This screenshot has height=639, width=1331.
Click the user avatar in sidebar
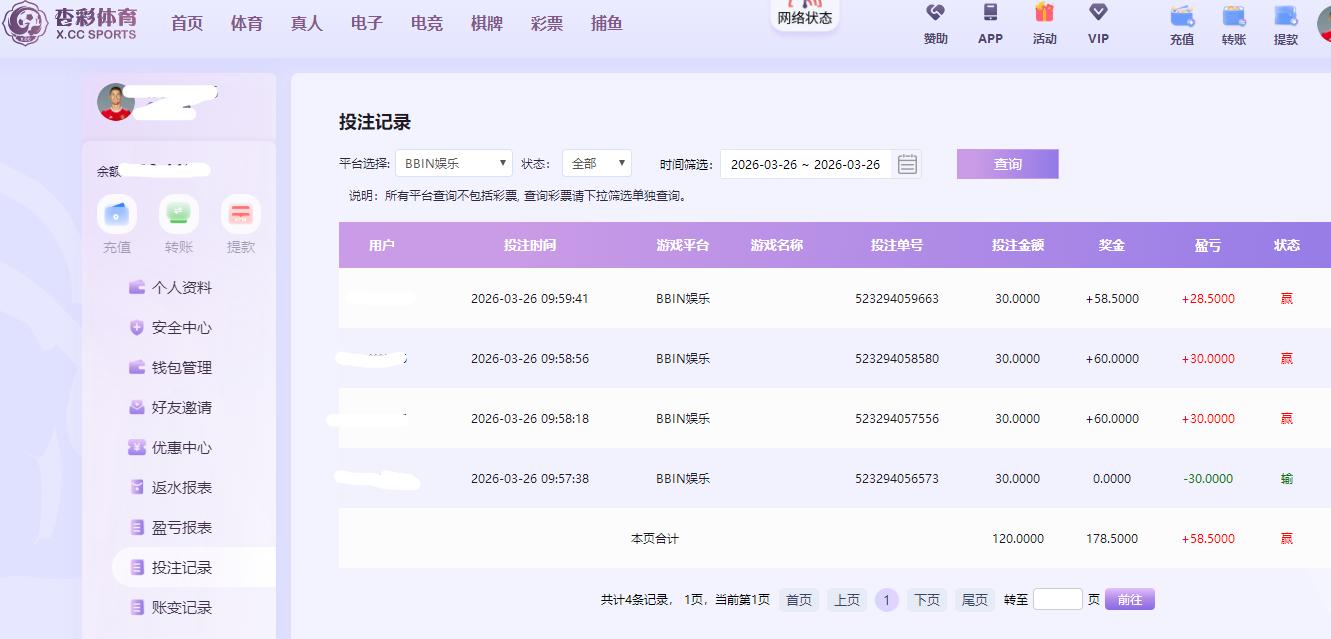point(116,102)
